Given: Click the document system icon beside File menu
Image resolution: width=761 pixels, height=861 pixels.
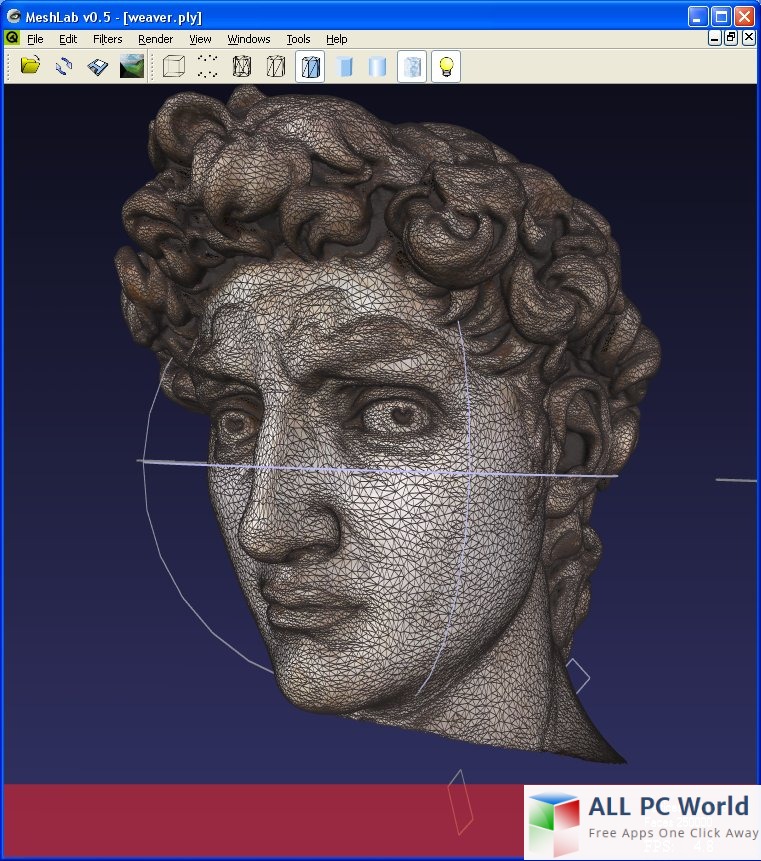Looking at the screenshot, I should coord(12,38).
